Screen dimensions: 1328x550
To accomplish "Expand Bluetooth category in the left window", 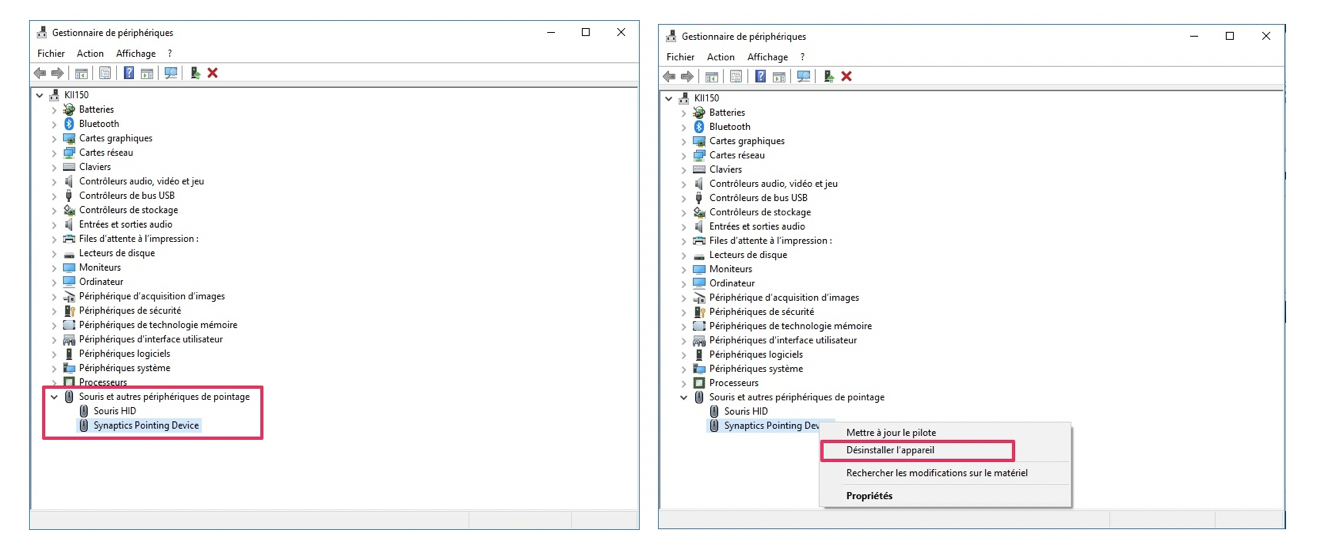I will tap(55, 124).
